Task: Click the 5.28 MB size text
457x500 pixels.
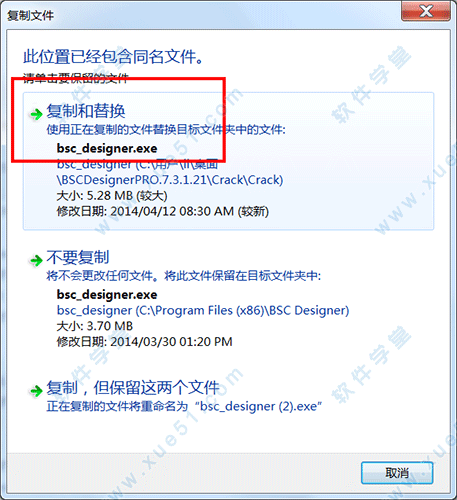Action: coord(112,196)
